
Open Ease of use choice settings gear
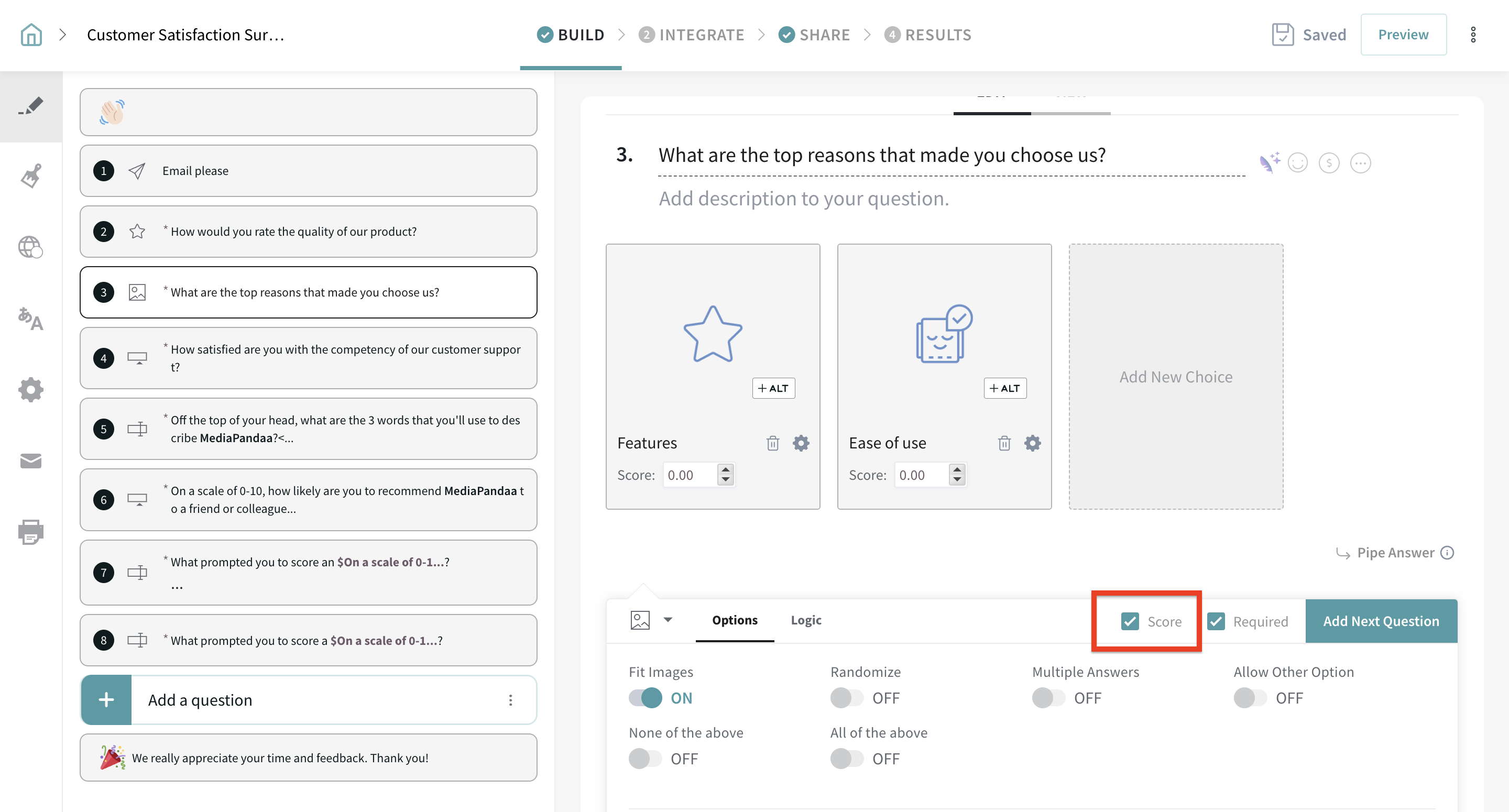coord(1032,444)
